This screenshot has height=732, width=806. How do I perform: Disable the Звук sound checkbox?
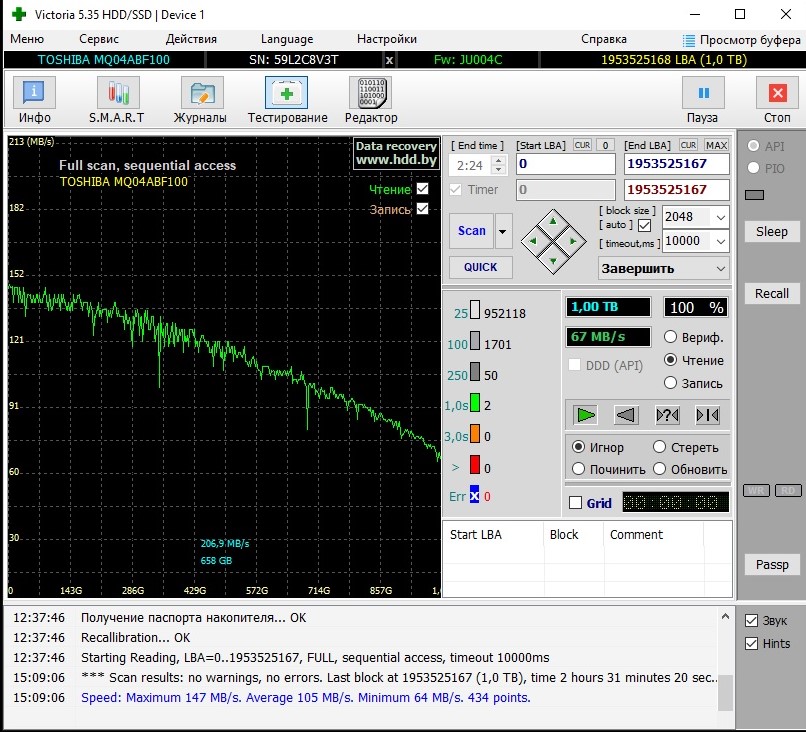tap(752, 620)
